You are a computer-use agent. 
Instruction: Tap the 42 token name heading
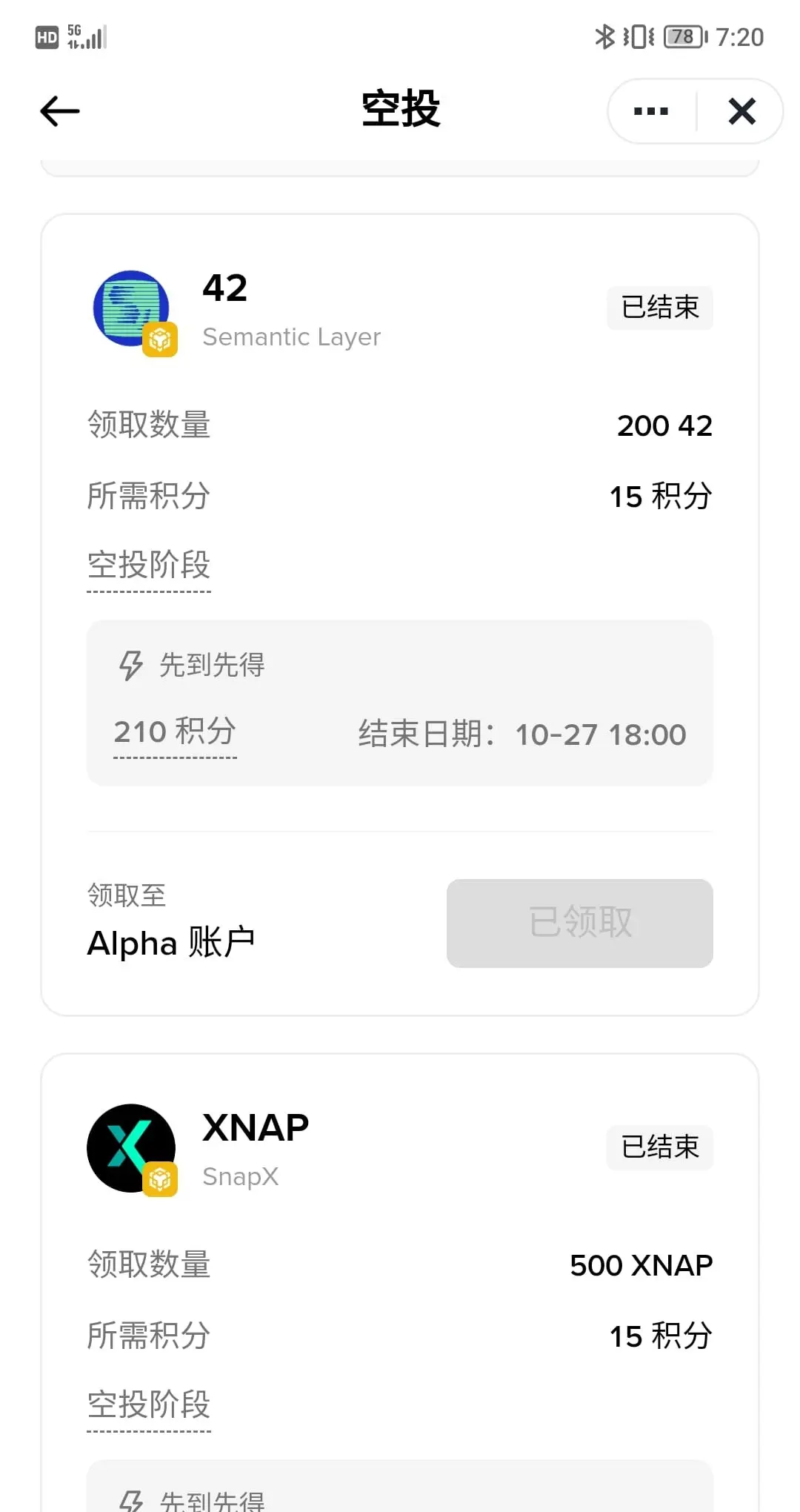[x=225, y=288]
